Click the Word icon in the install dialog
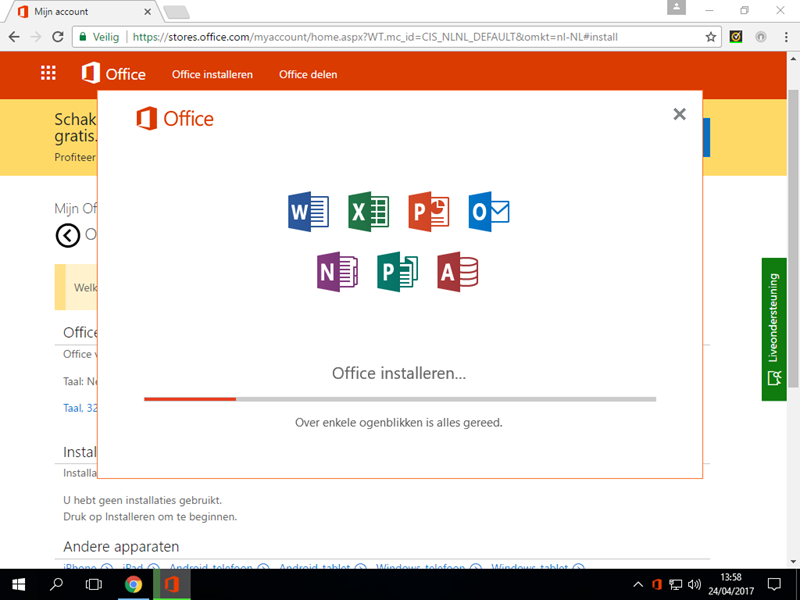The width and height of the screenshot is (800, 600). pos(308,211)
